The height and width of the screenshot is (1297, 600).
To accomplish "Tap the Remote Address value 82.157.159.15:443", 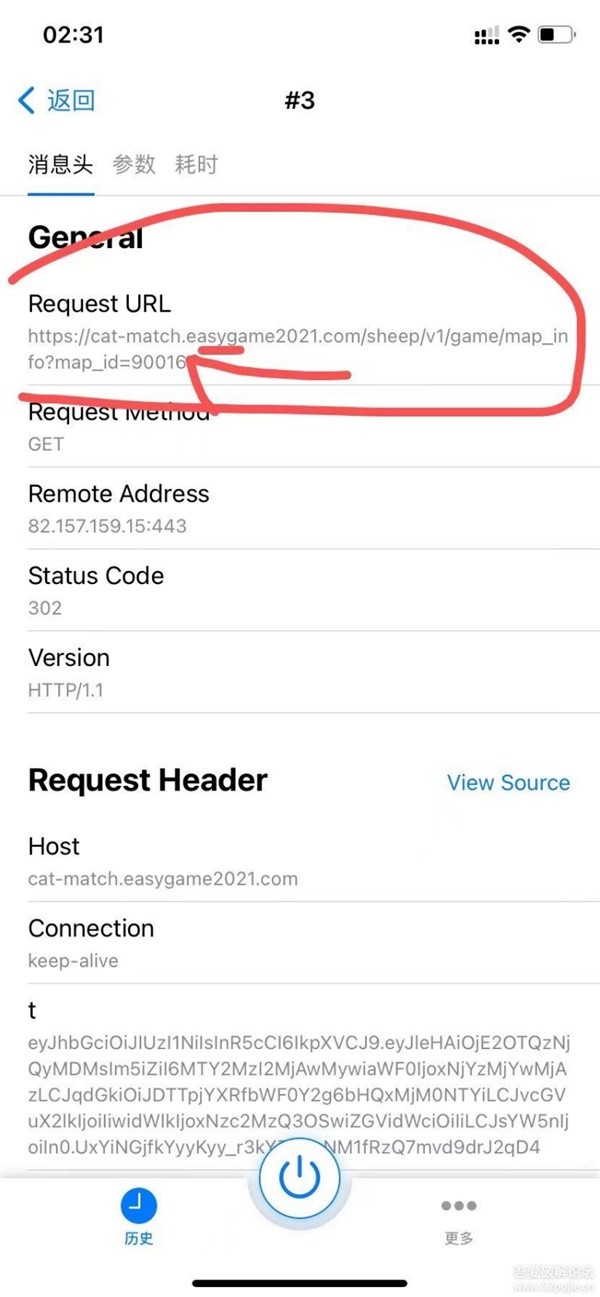I will [107, 526].
